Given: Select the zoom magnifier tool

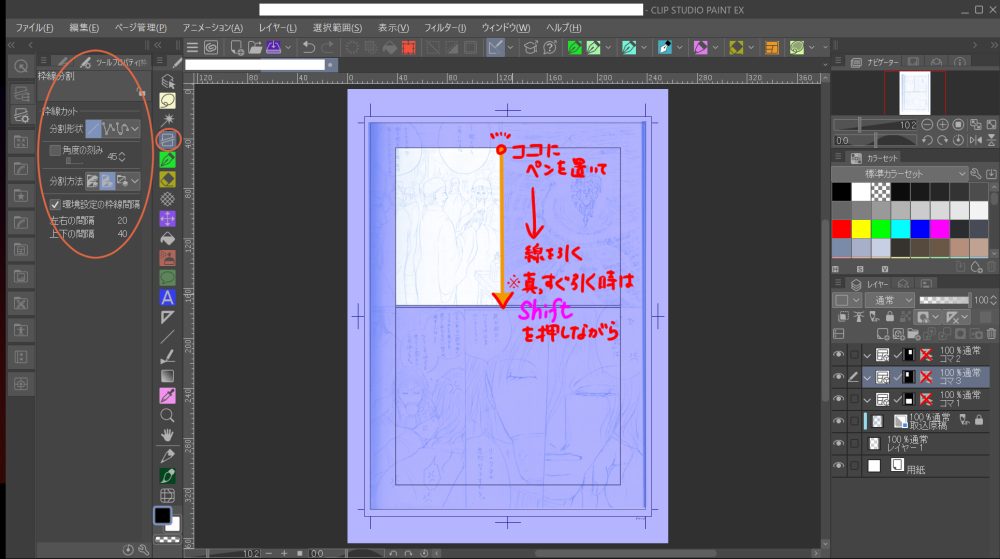Looking at the screenshot, I should 168,416.
